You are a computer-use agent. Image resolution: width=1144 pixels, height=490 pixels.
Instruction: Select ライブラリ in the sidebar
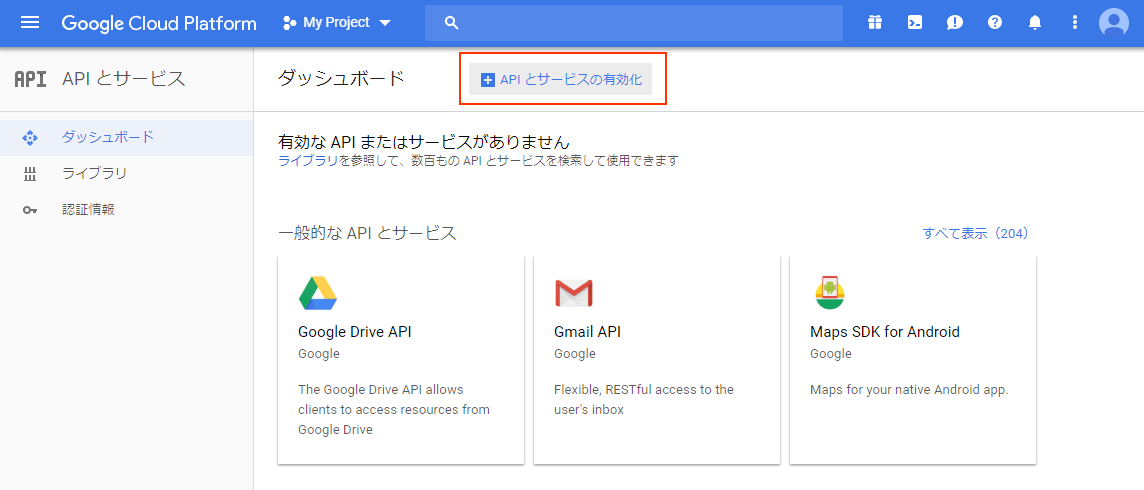click(127, 174)
